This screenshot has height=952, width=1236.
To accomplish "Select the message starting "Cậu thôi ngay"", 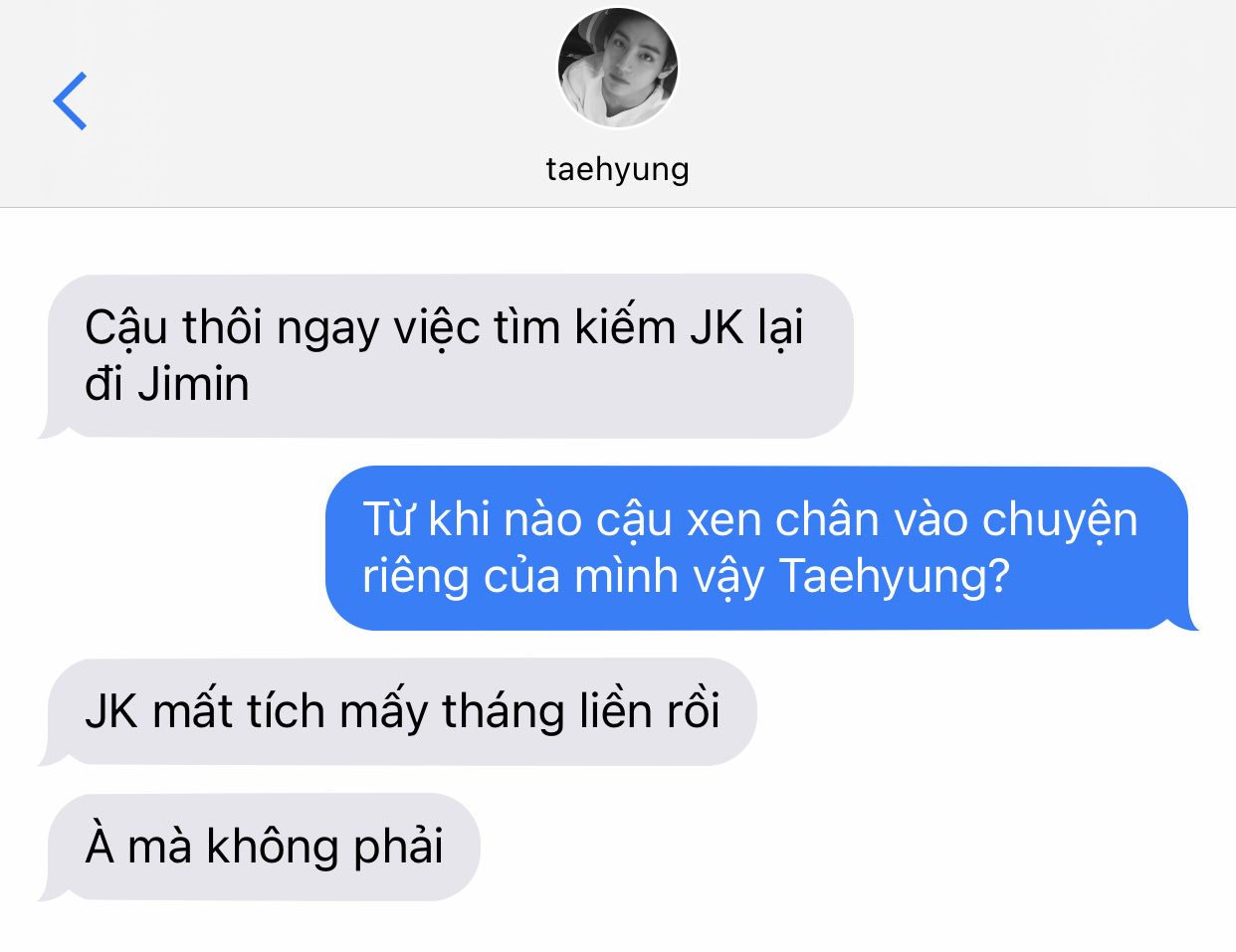I will pyautogui.click(x=446, y=356).
